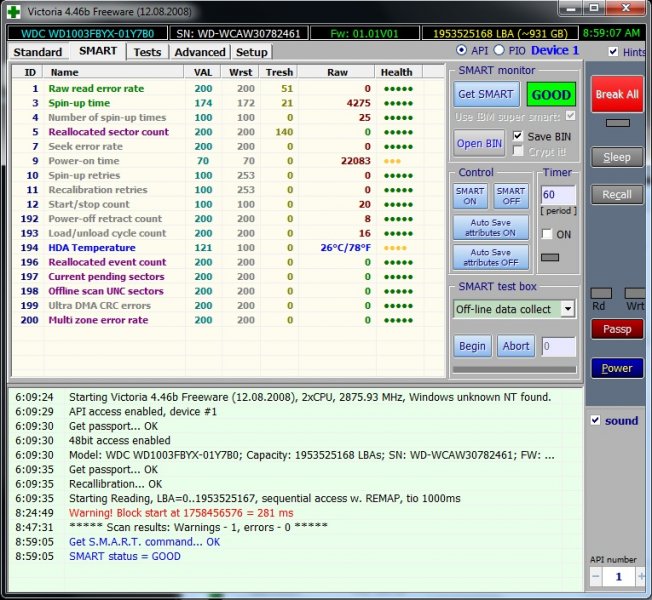Viewport: 652px width, 600px height.
Task: Click the yellow health dots for Power-on time
Action: click(x=393, y=161)
